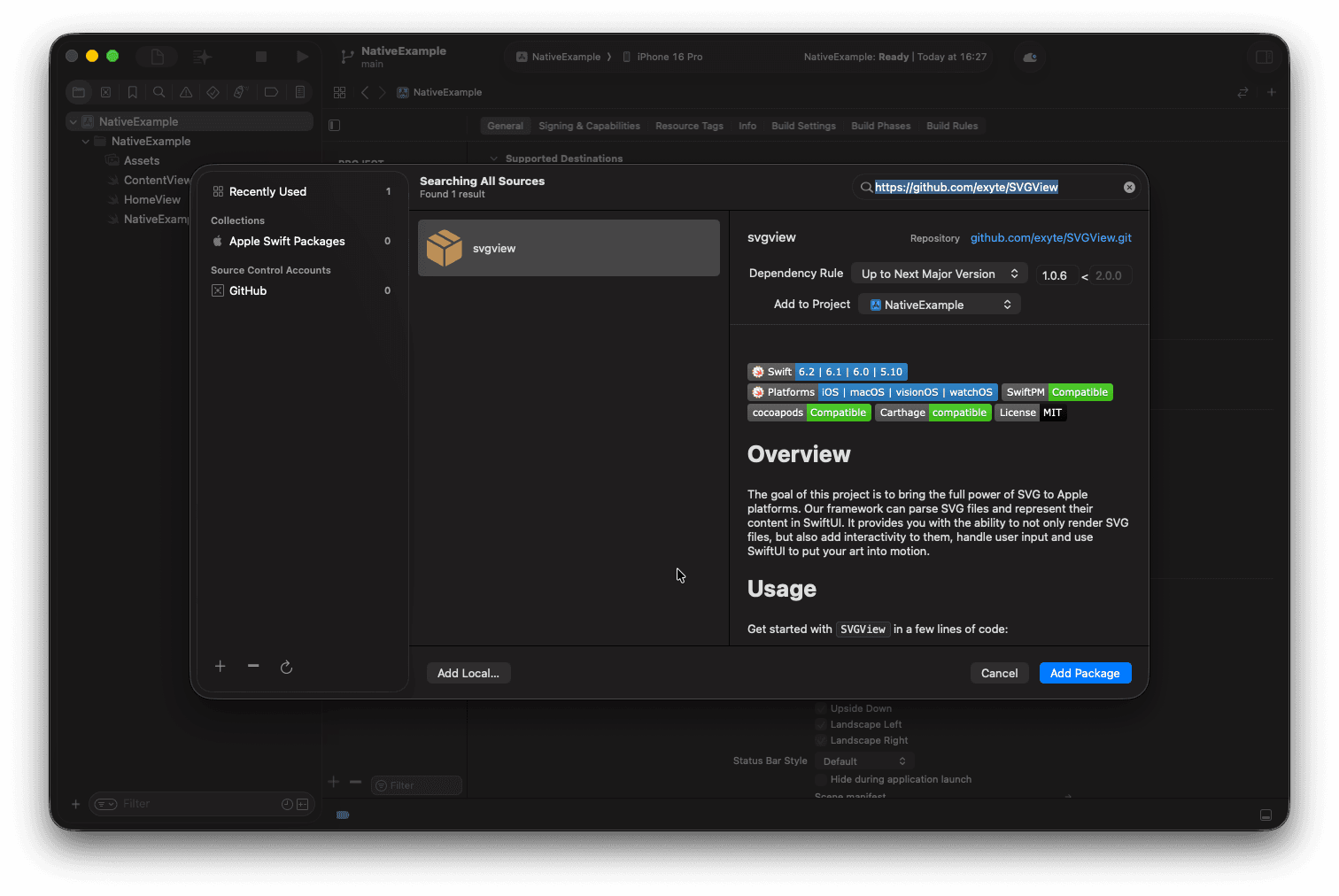Open the Bookmark navigator icon
Screen dimensions: 1339x896
coord(132,92)
